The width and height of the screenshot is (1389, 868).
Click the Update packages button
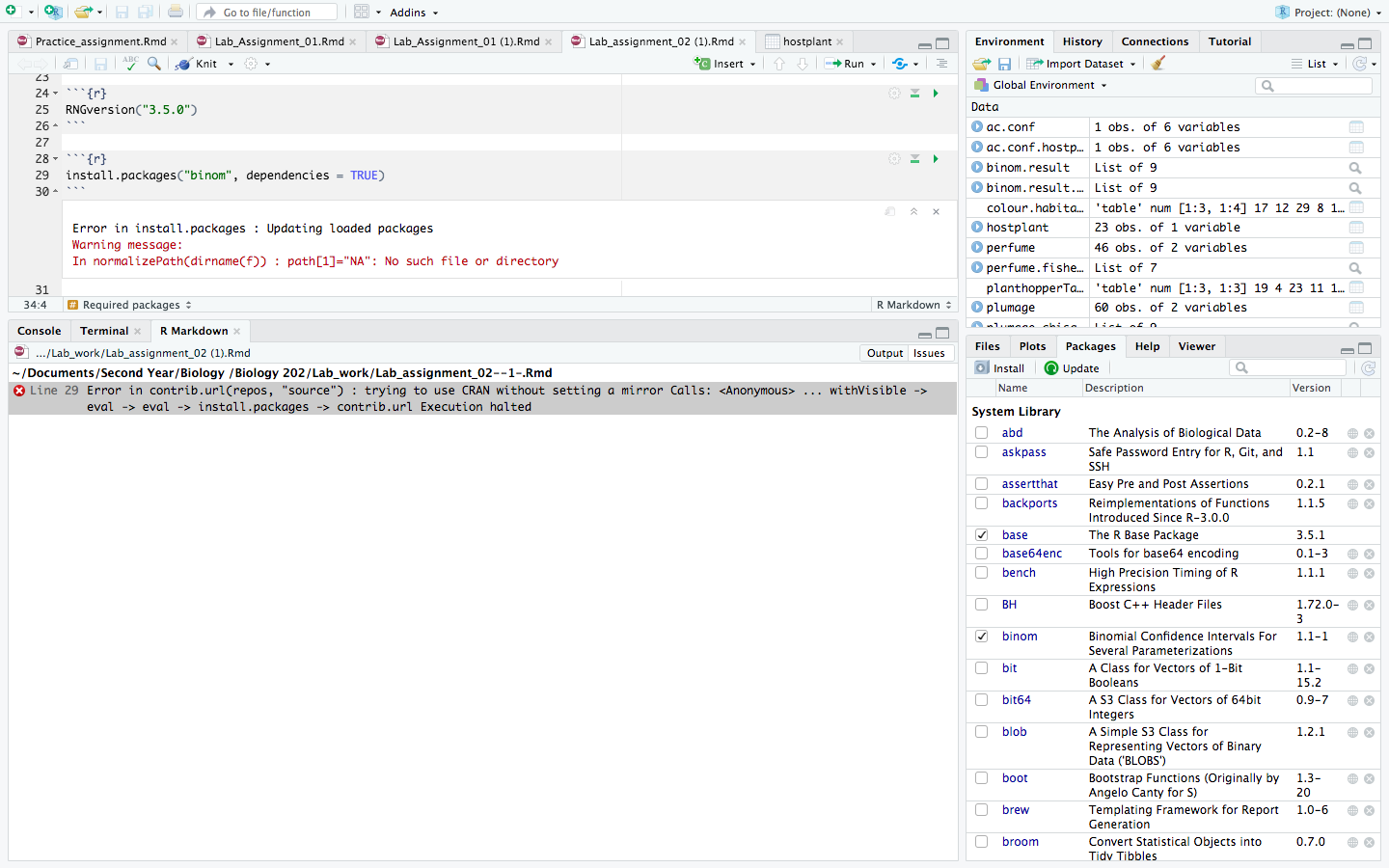click(1072, 368)
